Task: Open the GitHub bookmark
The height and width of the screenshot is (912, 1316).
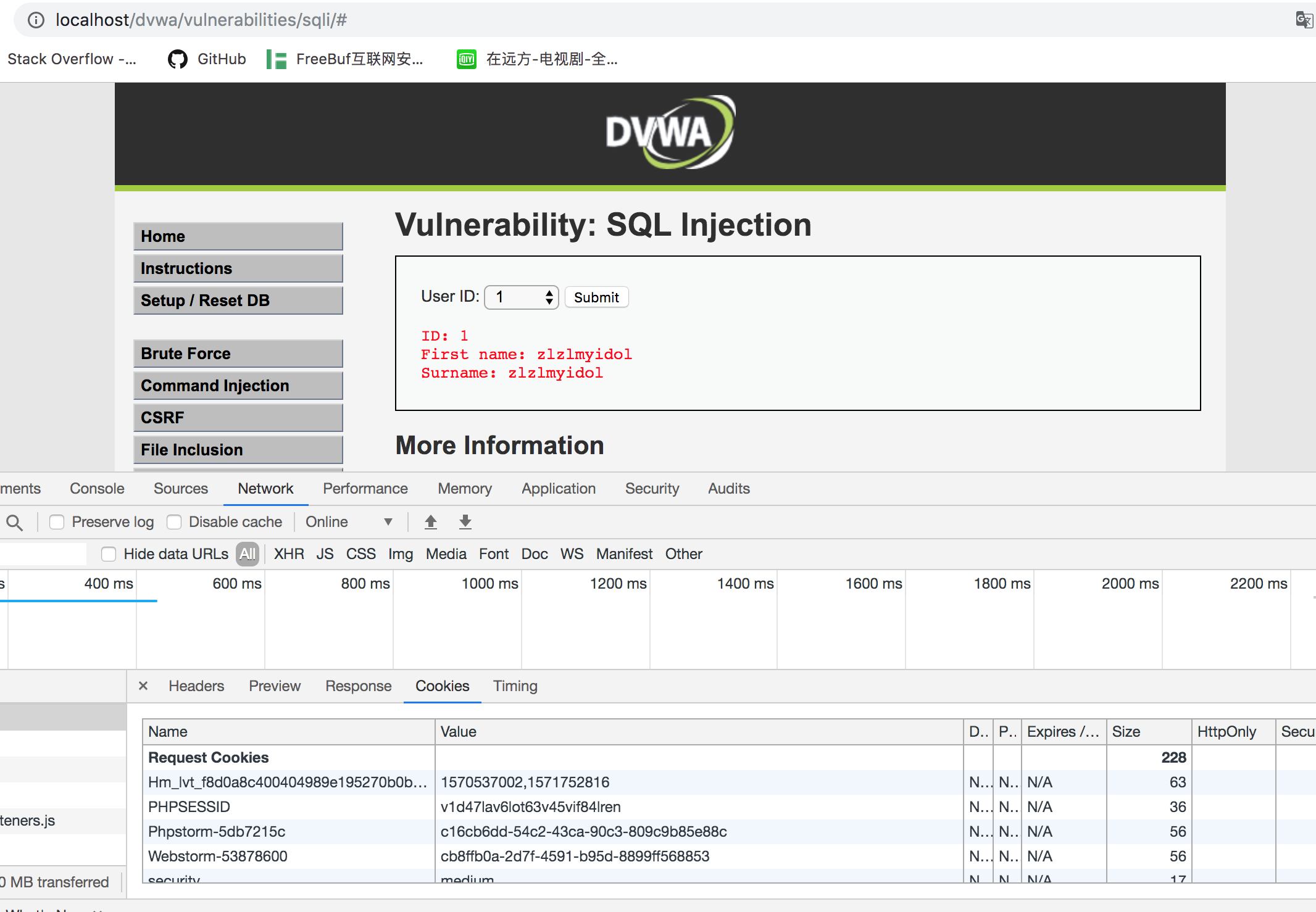Action: point(207,59)
